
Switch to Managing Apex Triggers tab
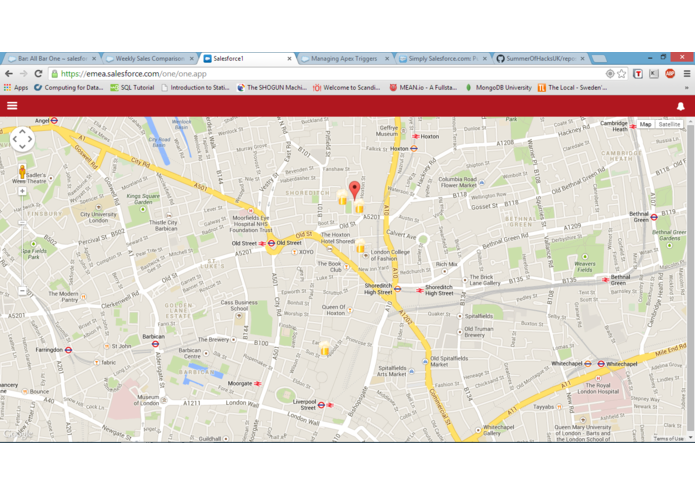coord(344,58)
